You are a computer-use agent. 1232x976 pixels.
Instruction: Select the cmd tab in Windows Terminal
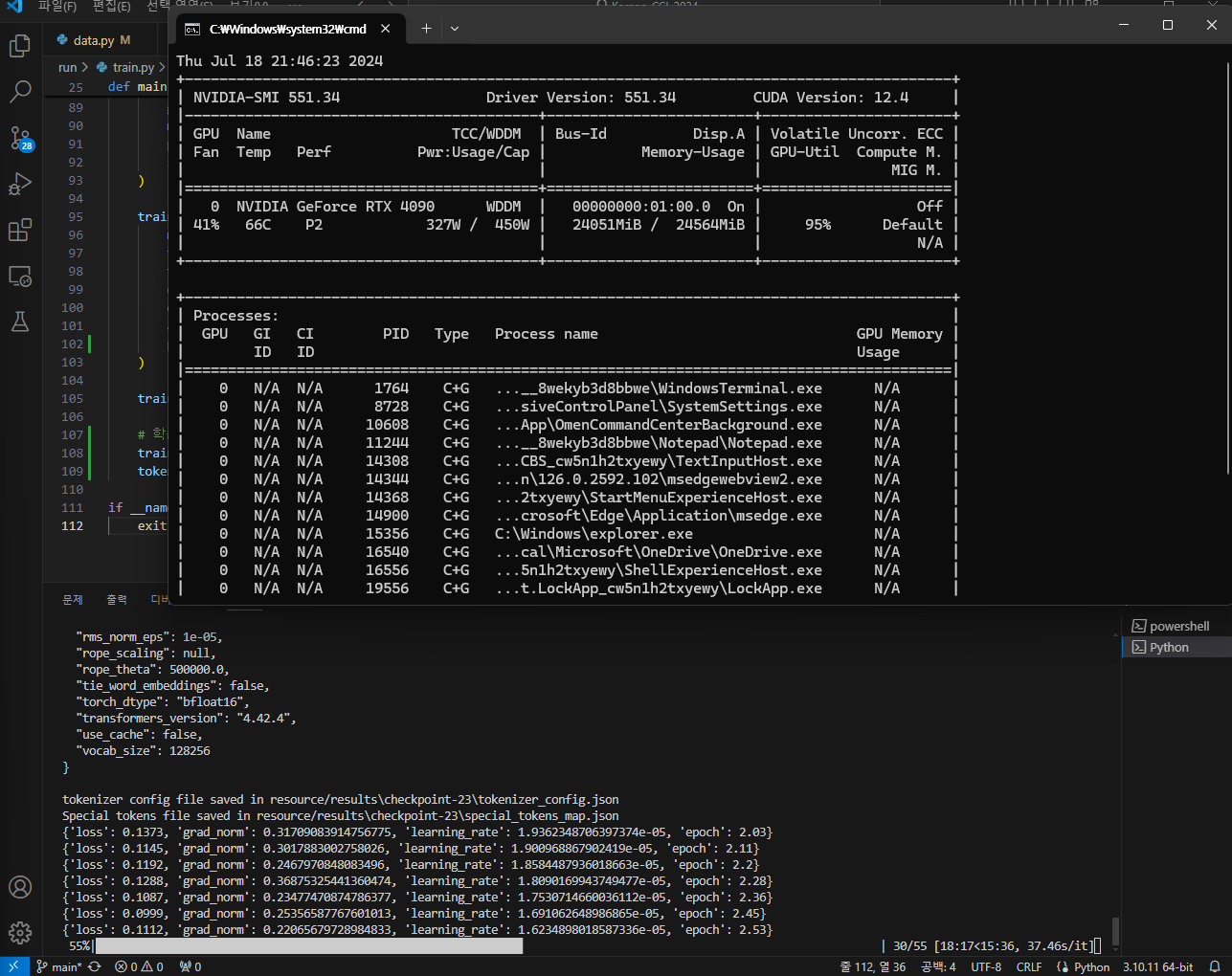pyautogui.click(x=287, y=29)
